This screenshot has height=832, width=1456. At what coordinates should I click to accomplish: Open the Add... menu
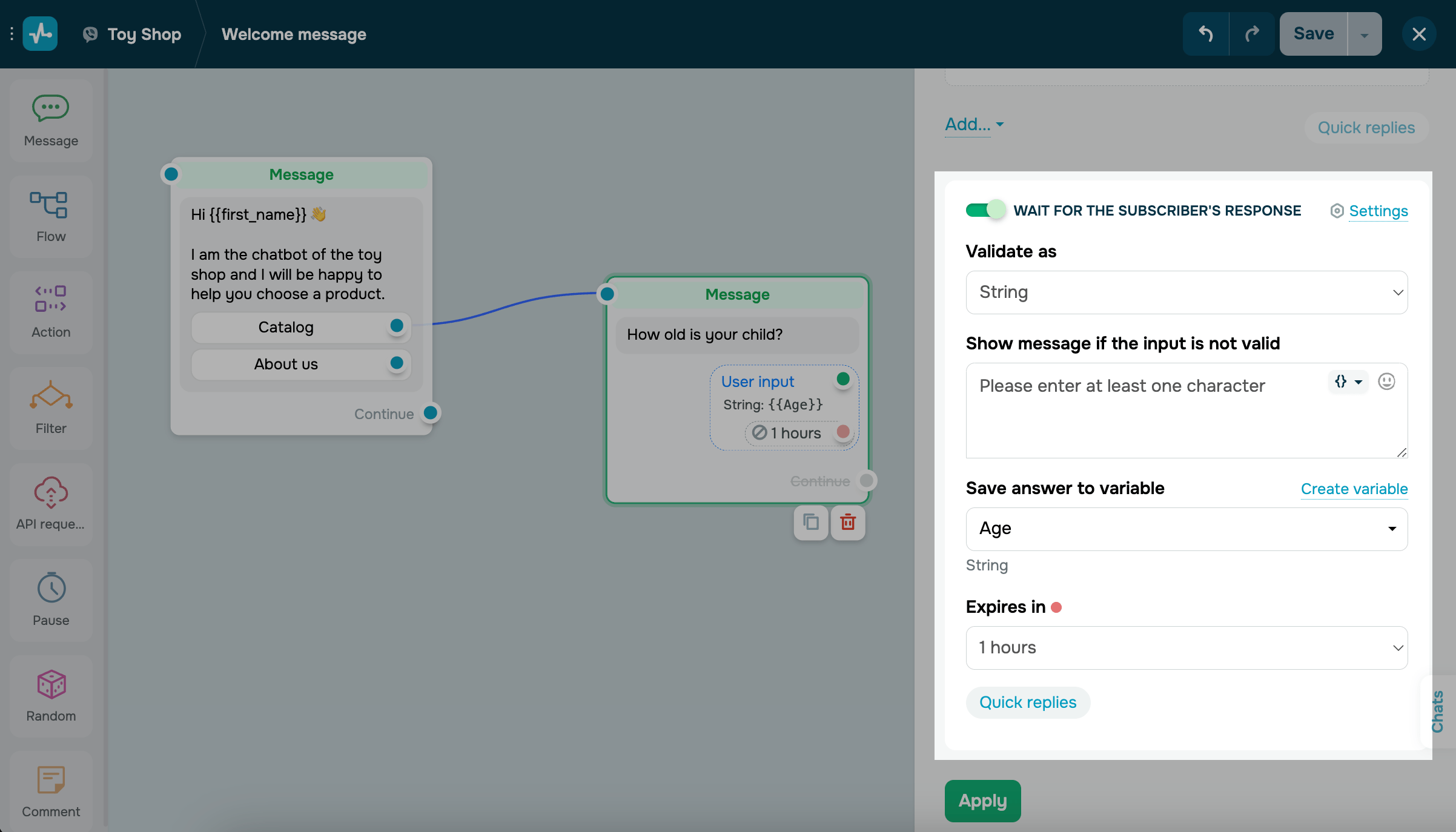[x=974, y=124]
